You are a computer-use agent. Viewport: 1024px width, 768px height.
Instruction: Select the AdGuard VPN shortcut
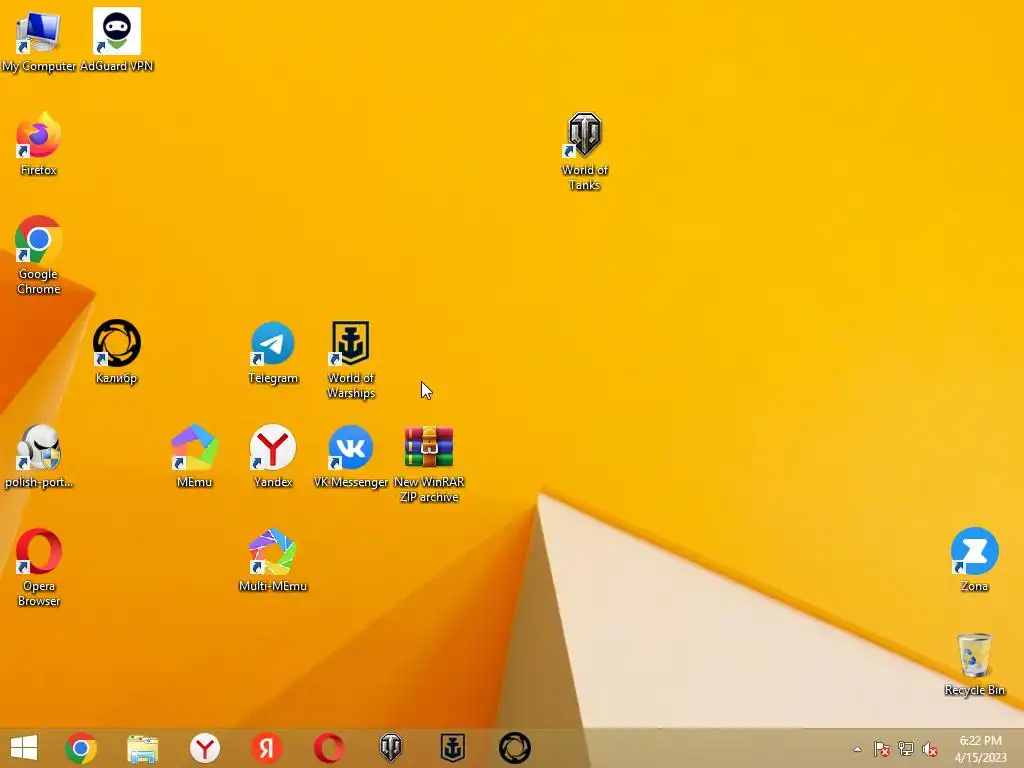tap(116, 41)
